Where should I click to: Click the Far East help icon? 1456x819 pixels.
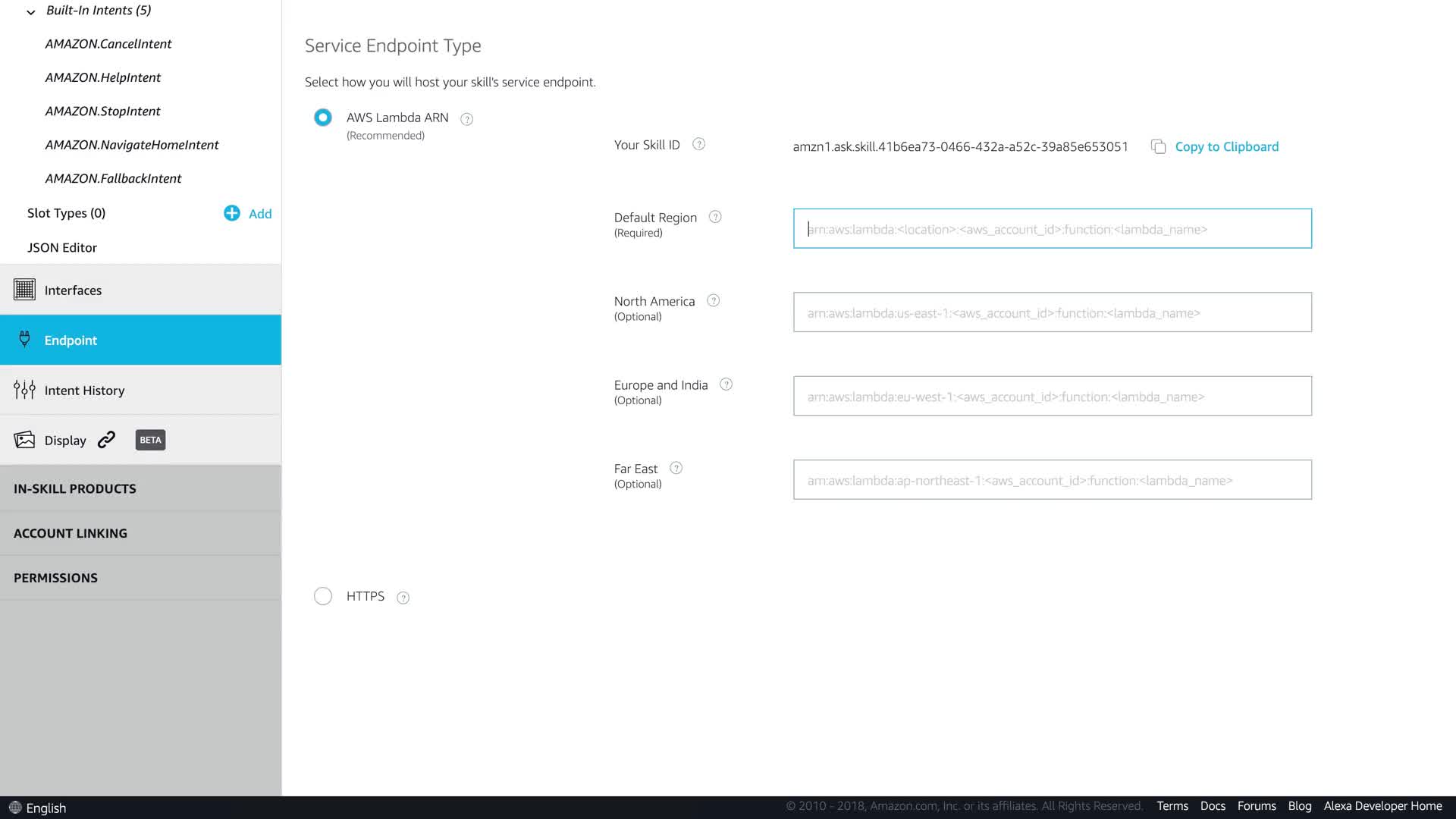click(x=676, y=469)
